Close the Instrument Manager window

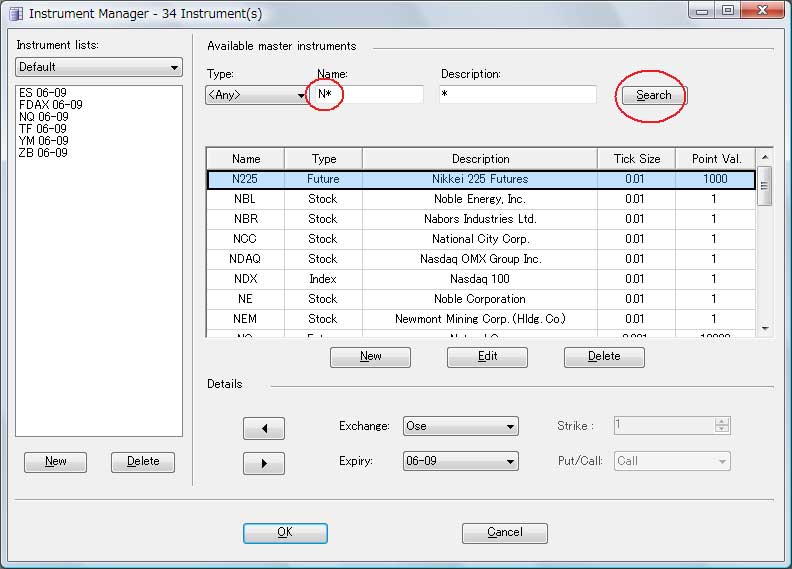click(763, 10)
